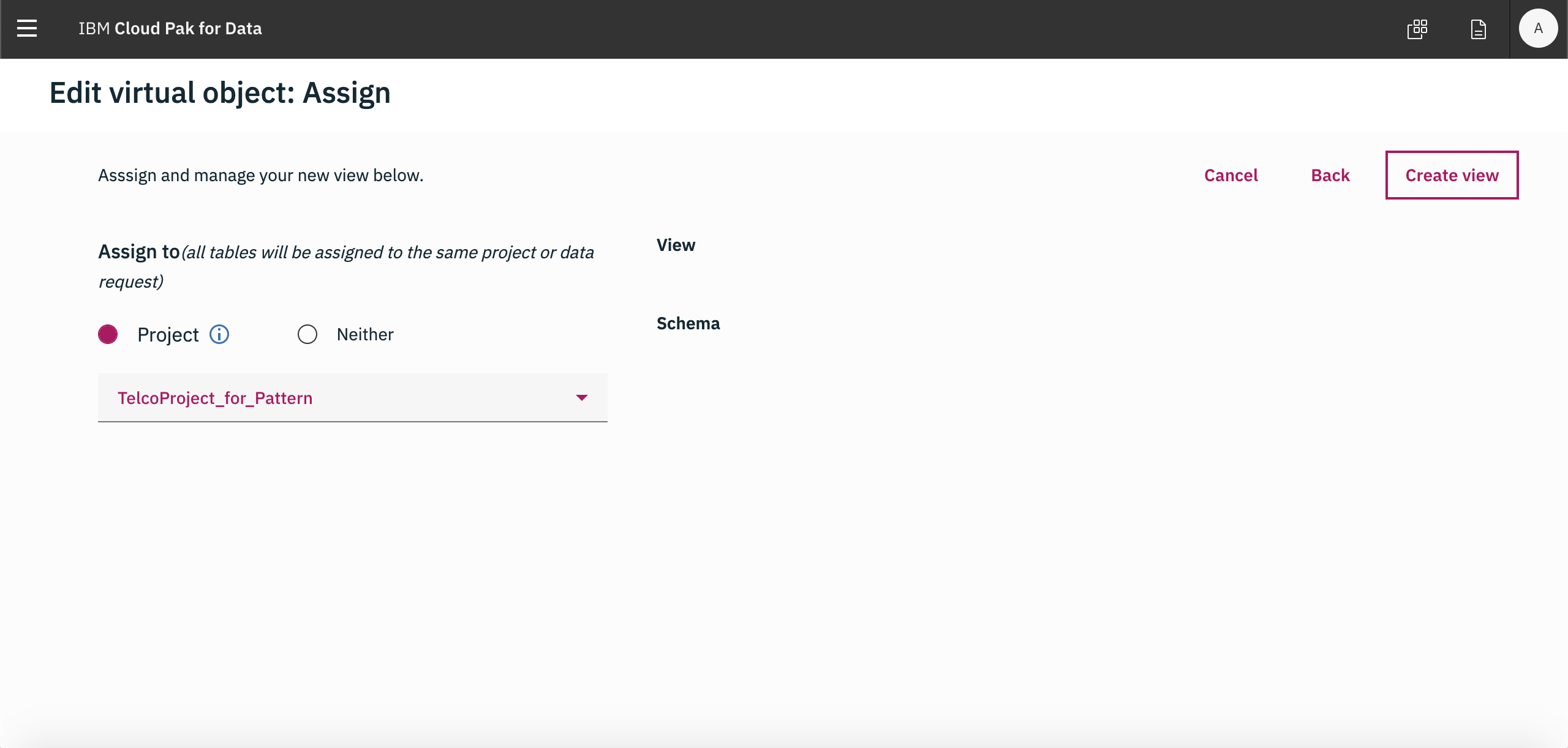Click the apps grid icon in header

click(1417, 29)
